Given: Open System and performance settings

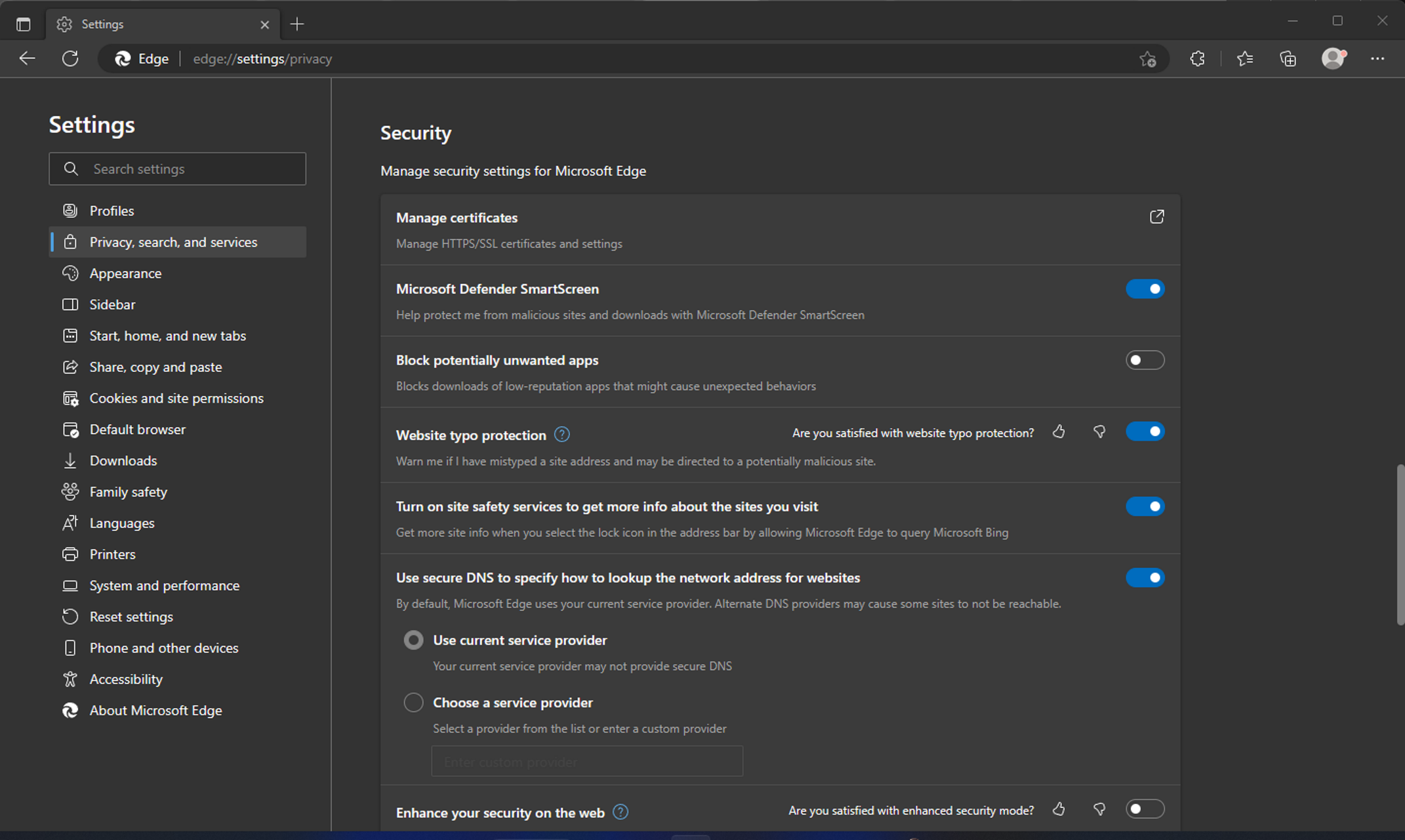Looking at the screenshot, I should [177, 586].
